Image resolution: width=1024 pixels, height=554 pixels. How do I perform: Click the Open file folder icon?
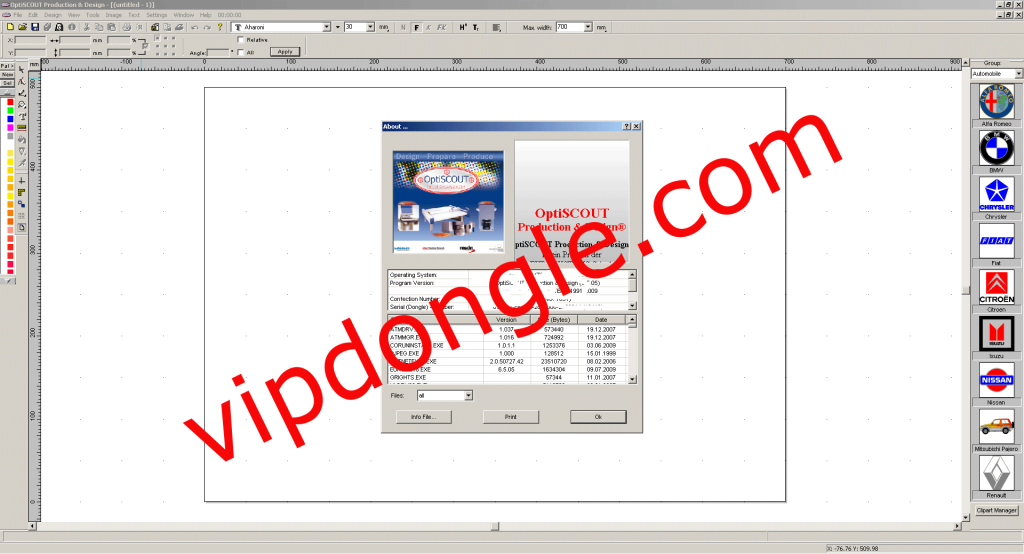coord(22,27)
